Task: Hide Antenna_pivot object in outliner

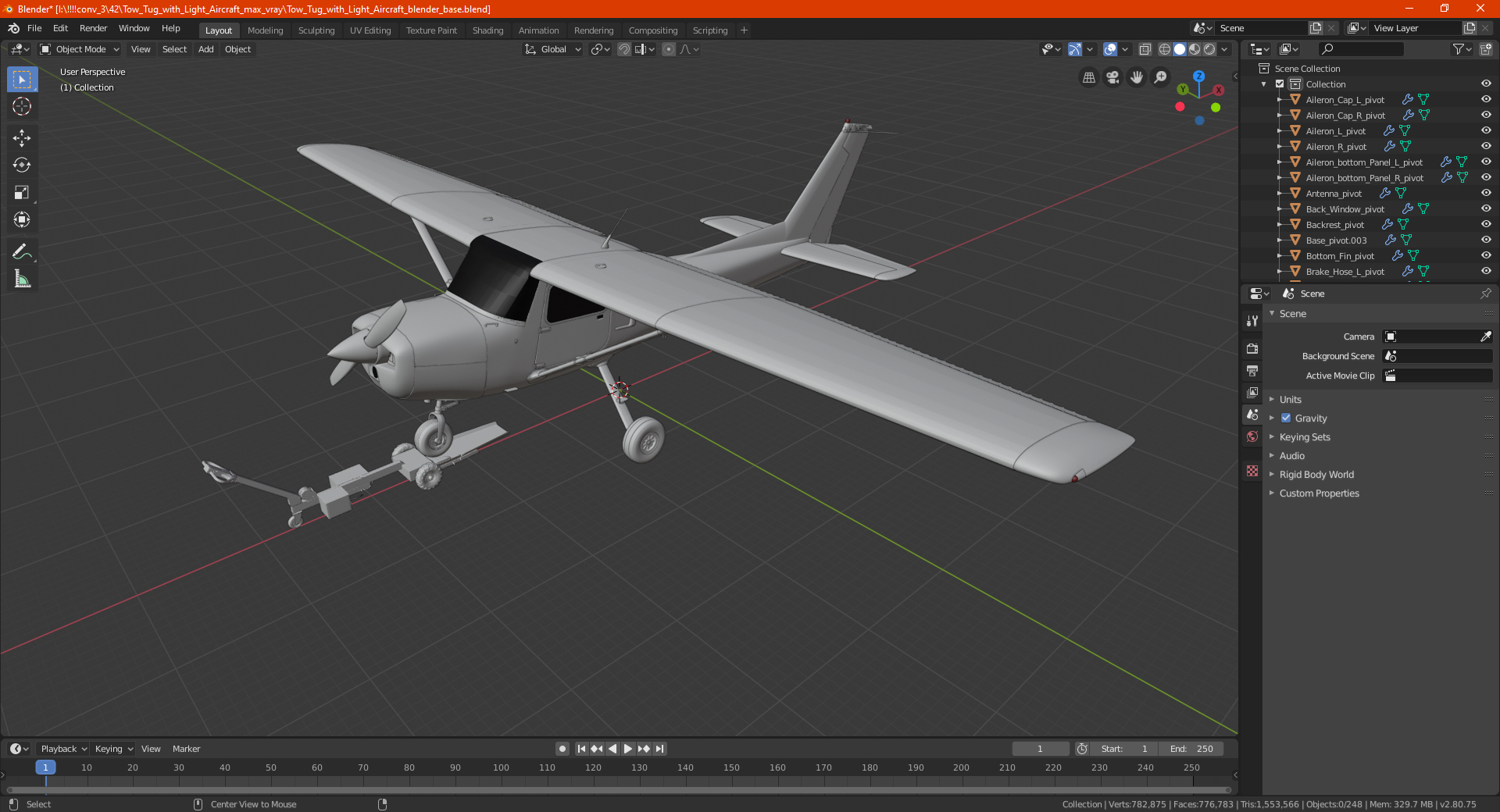Action: point(1486,194)
